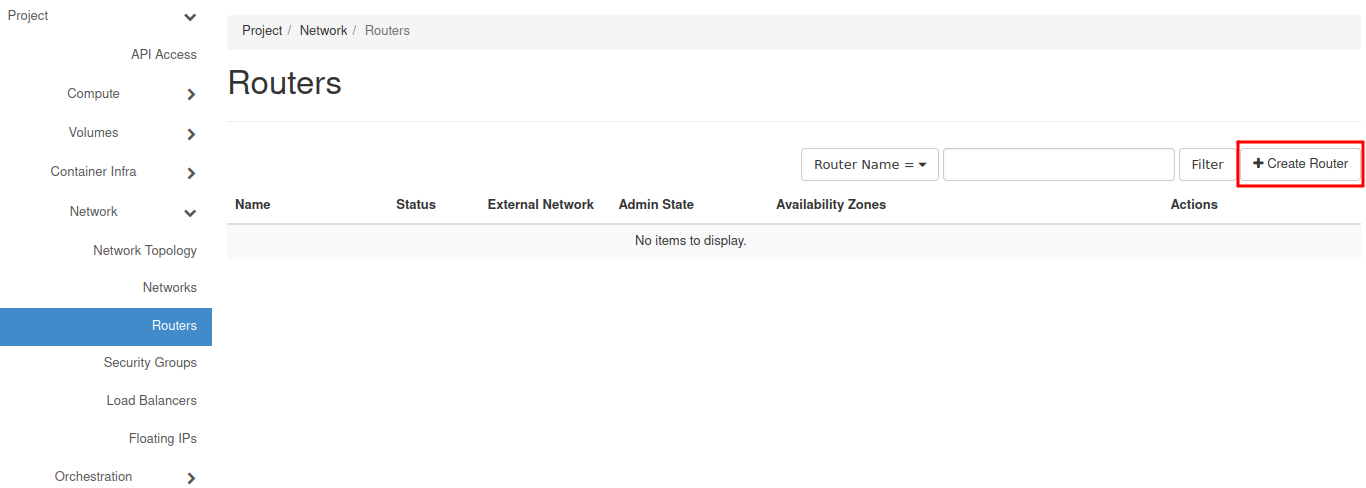Open API Access page
Viewport: 1366px width, 488px height.
click(164, 55)
